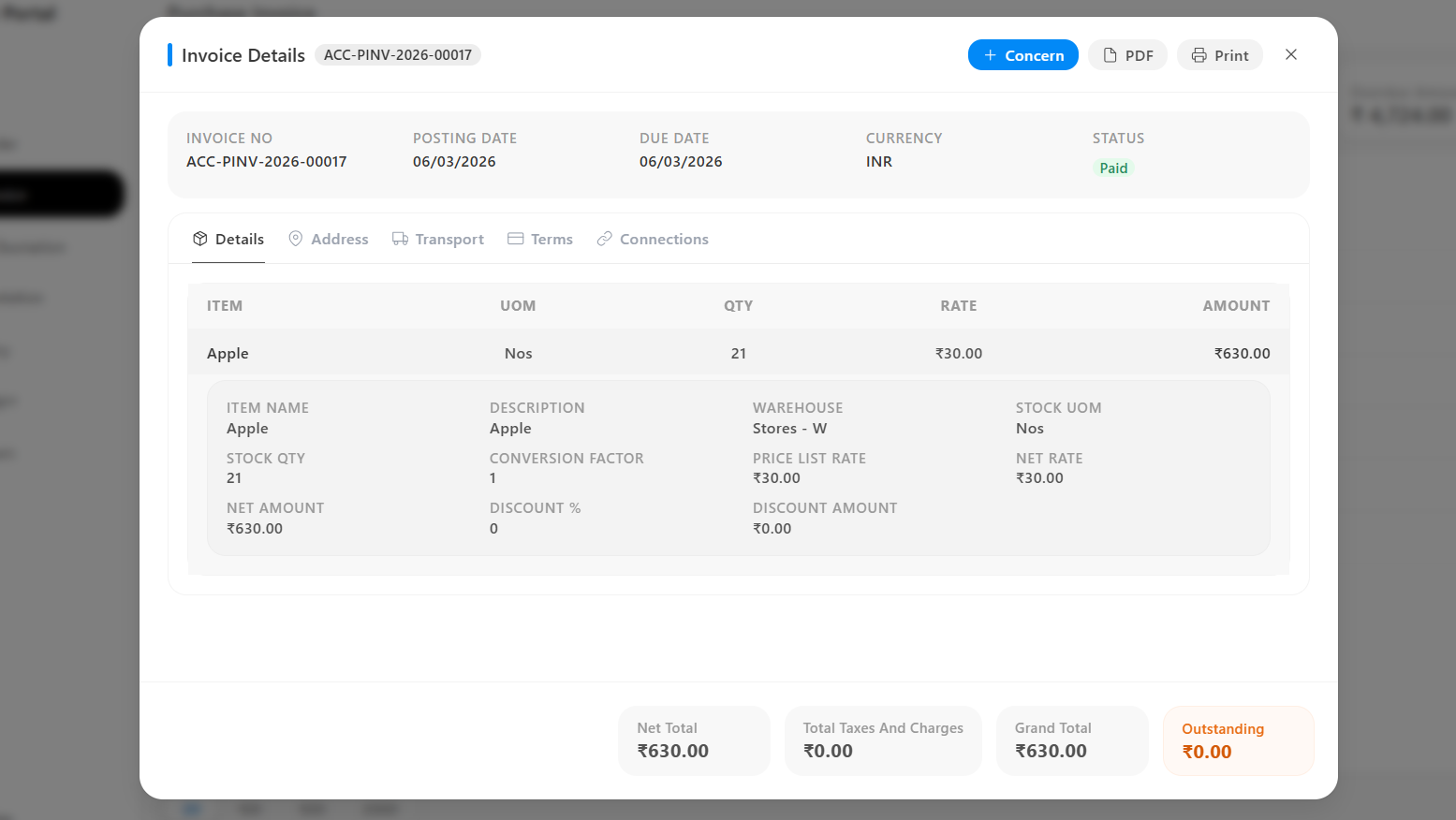Click the Terms tab card icon

[x=515, y=239]
